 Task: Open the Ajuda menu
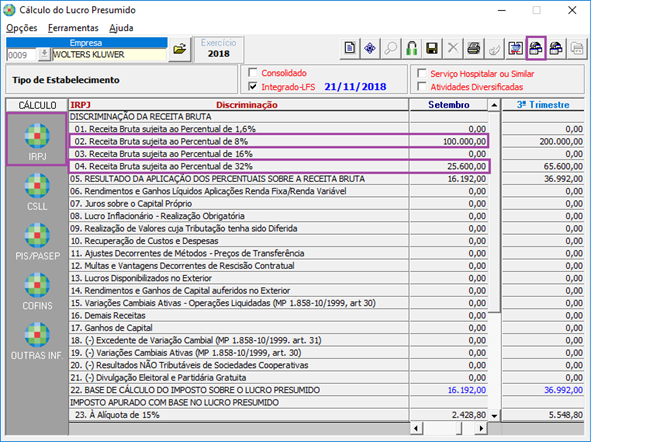(121, 28)
